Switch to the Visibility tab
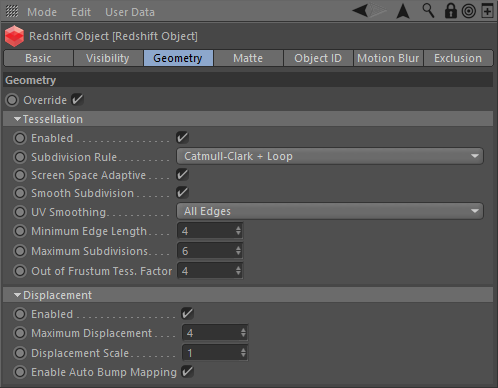 pyautogui.click(x=108, y=58)
